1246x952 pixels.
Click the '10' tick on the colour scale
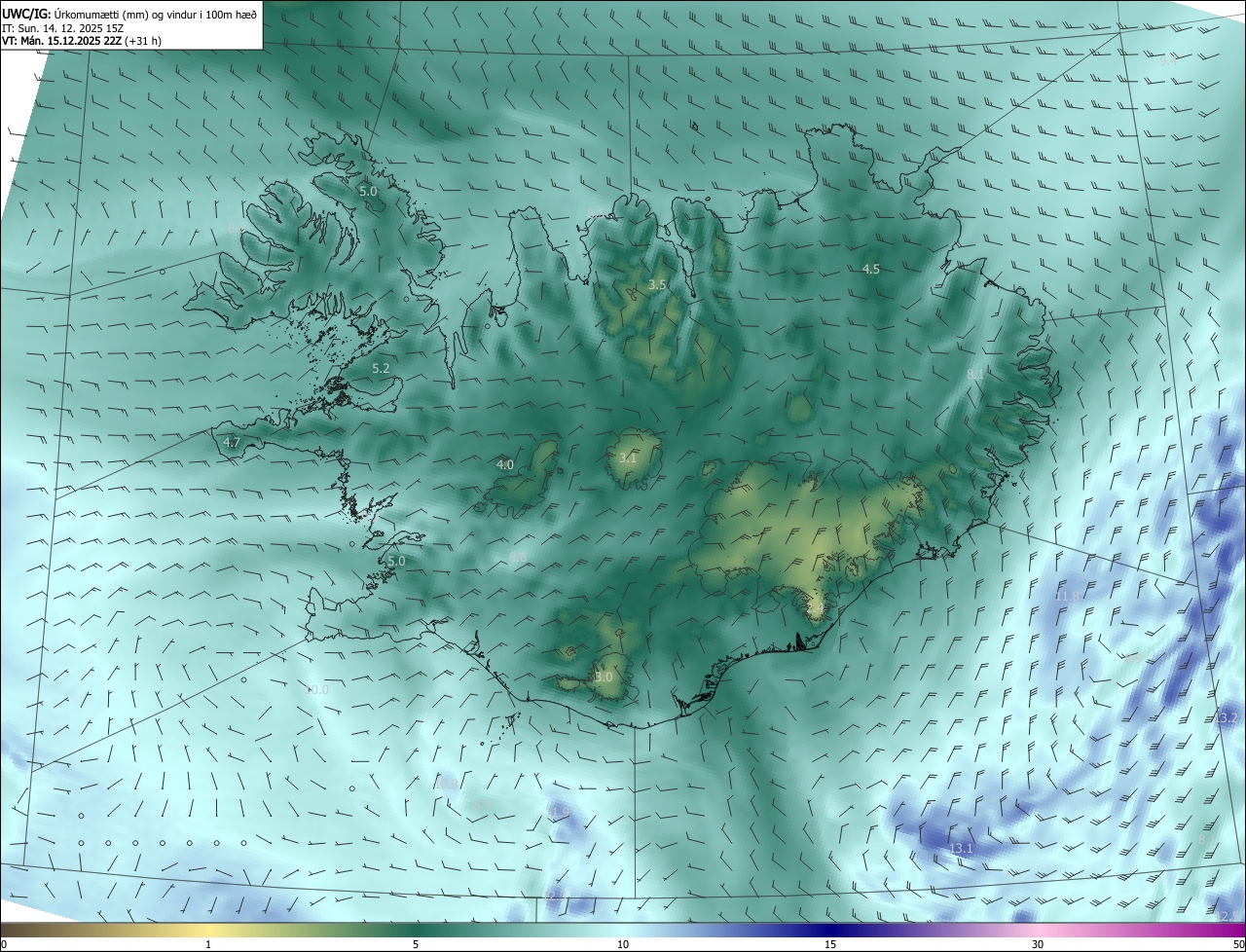tap(623, 945)
